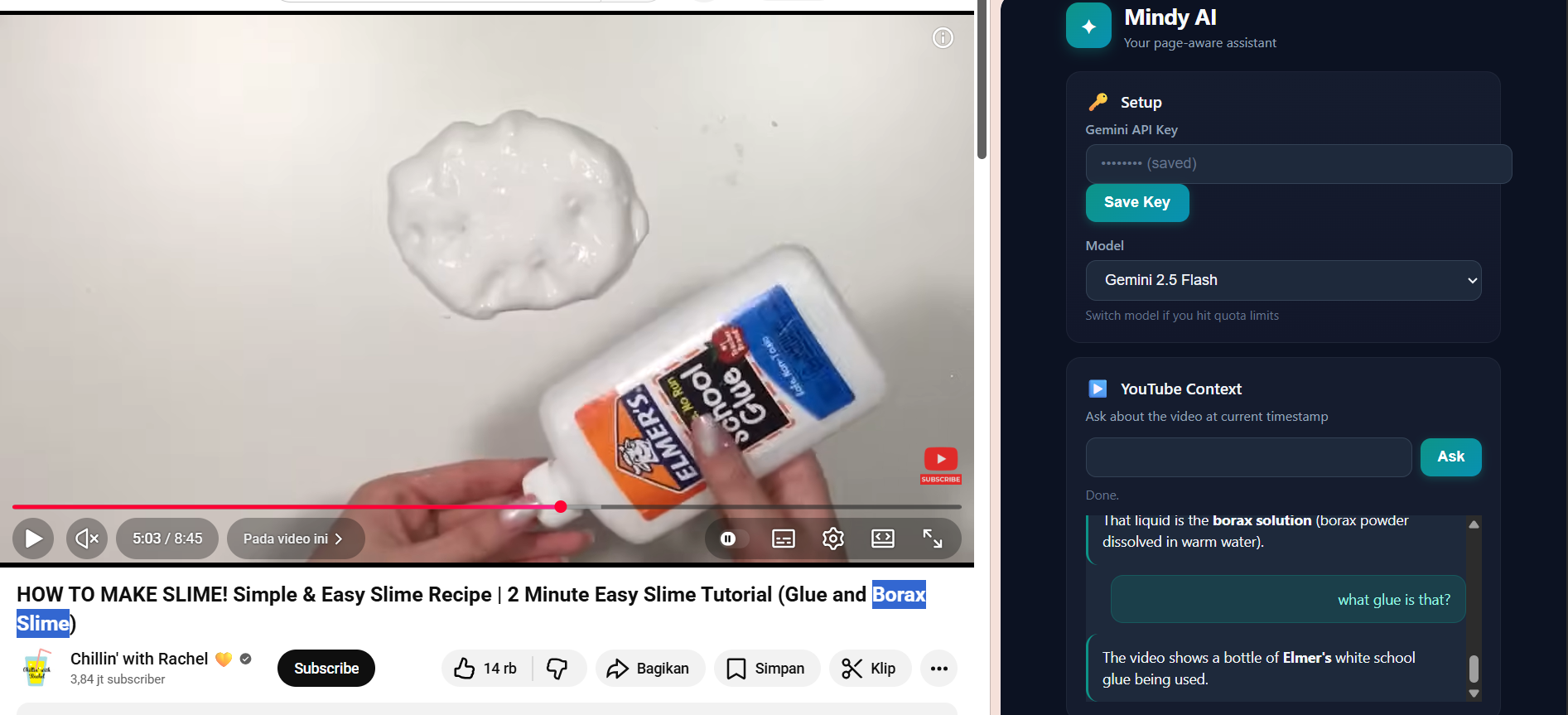Click the Ask button

click(x=1450, y=457)
